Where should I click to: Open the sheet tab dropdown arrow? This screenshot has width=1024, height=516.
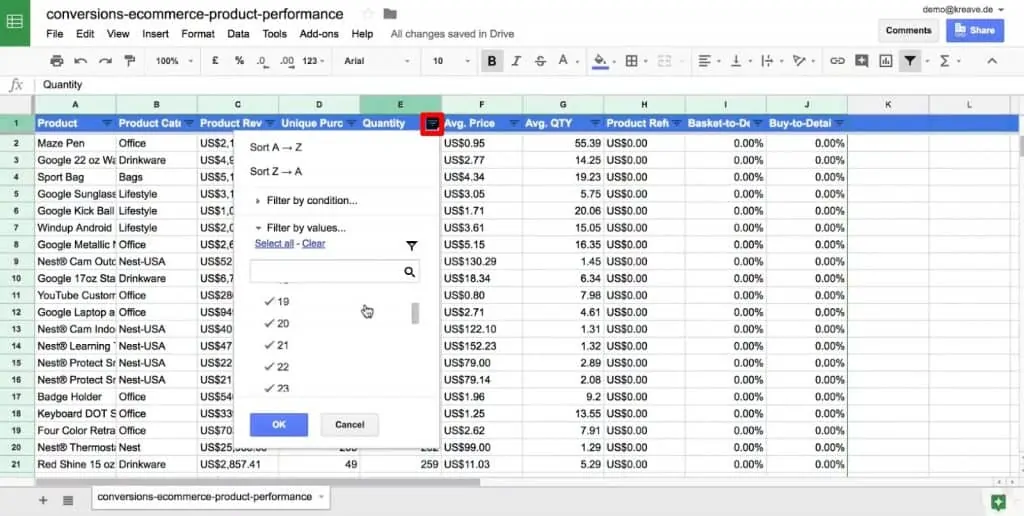pos(321,497)
